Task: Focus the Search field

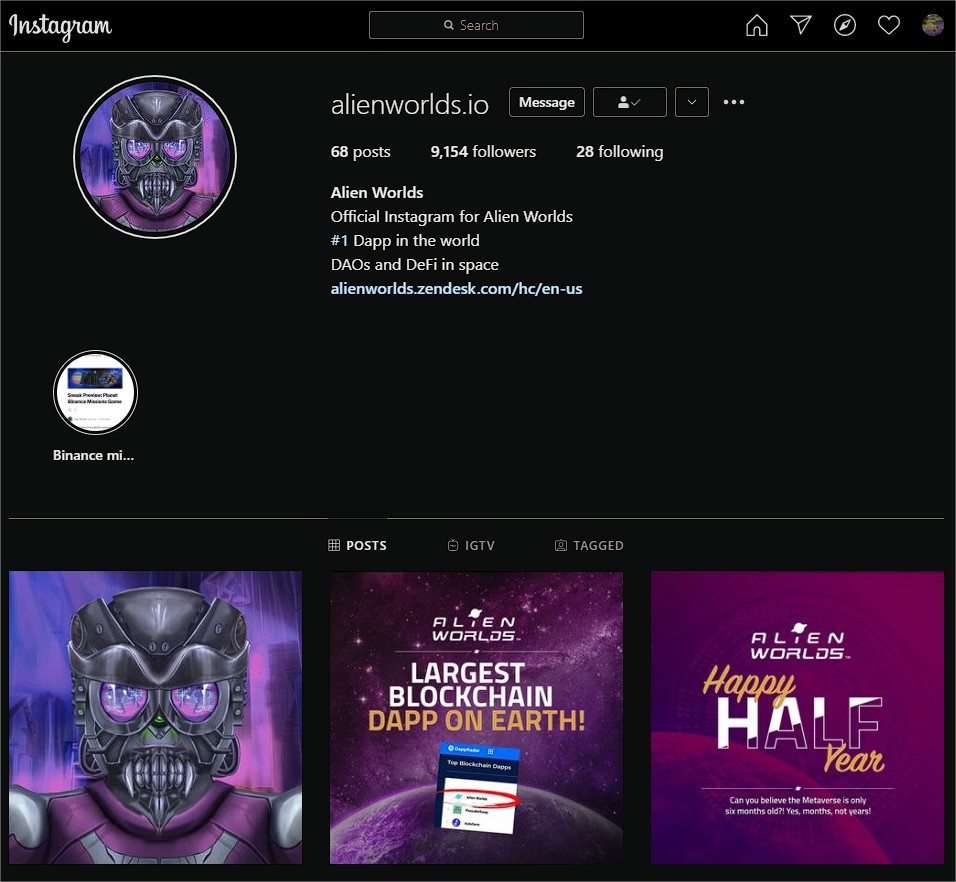Action: coord(476,25)
